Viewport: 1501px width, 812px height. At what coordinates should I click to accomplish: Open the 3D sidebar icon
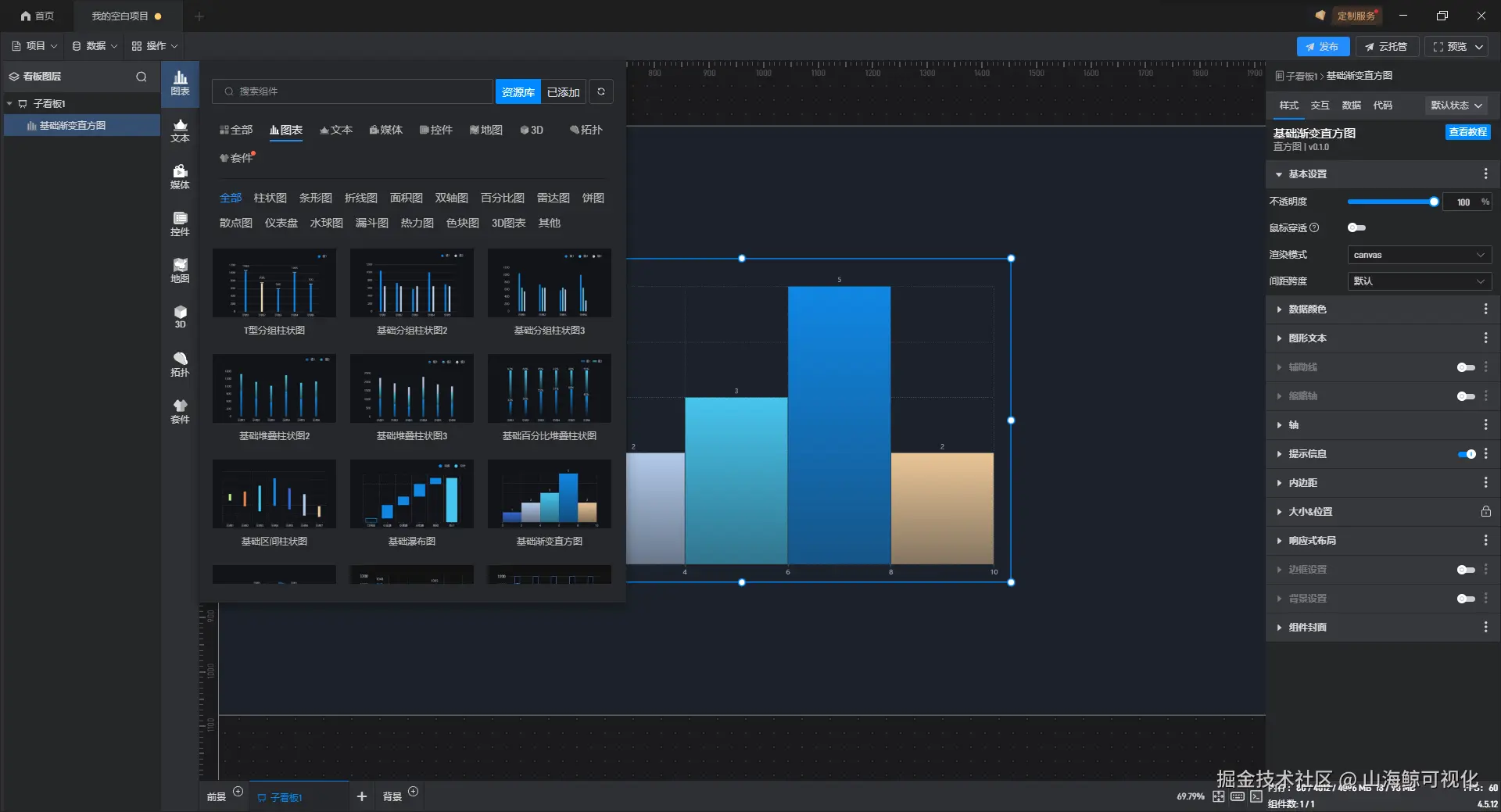180,317
